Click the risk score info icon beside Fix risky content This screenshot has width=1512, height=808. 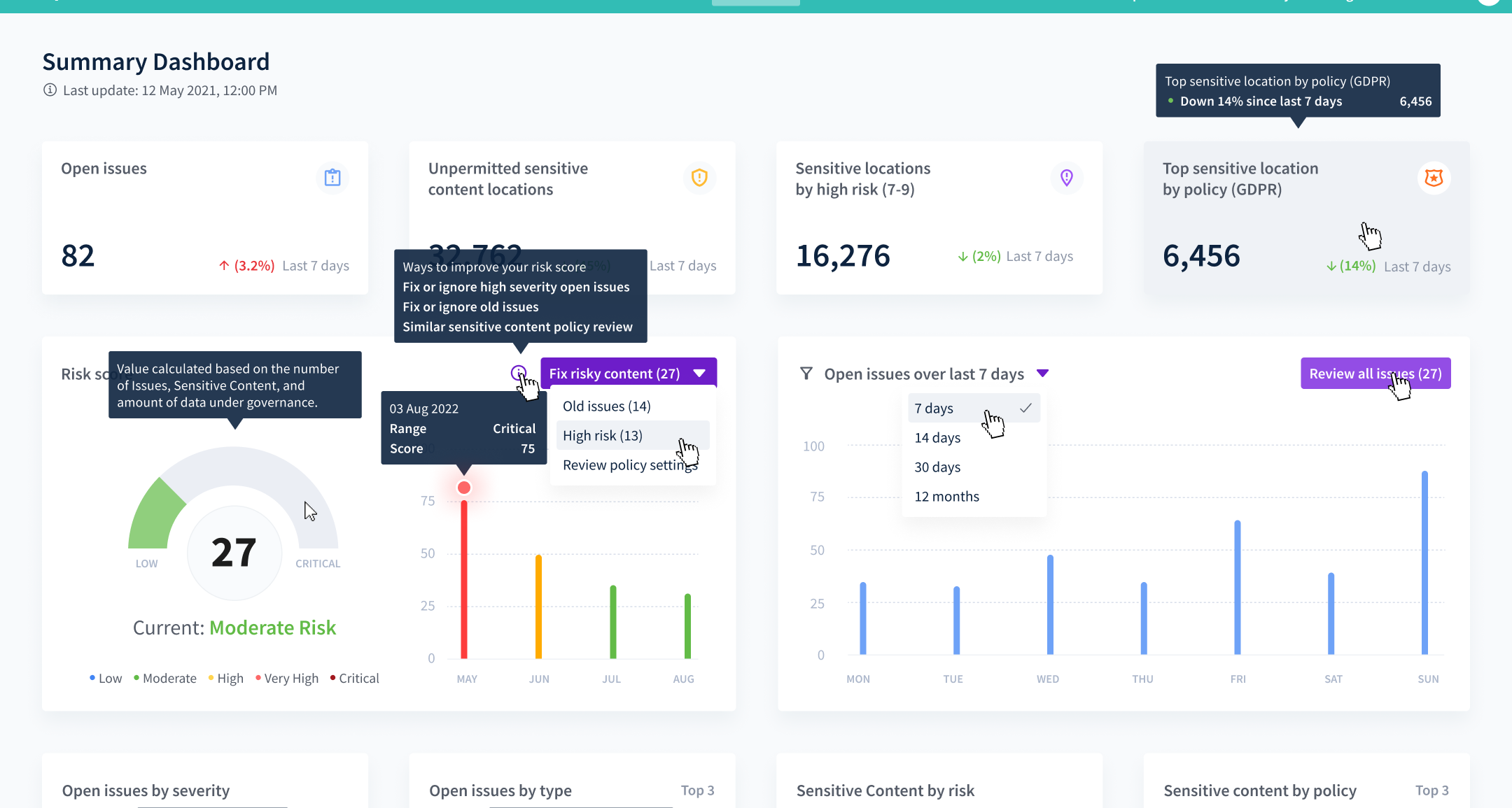pos(519,373)
